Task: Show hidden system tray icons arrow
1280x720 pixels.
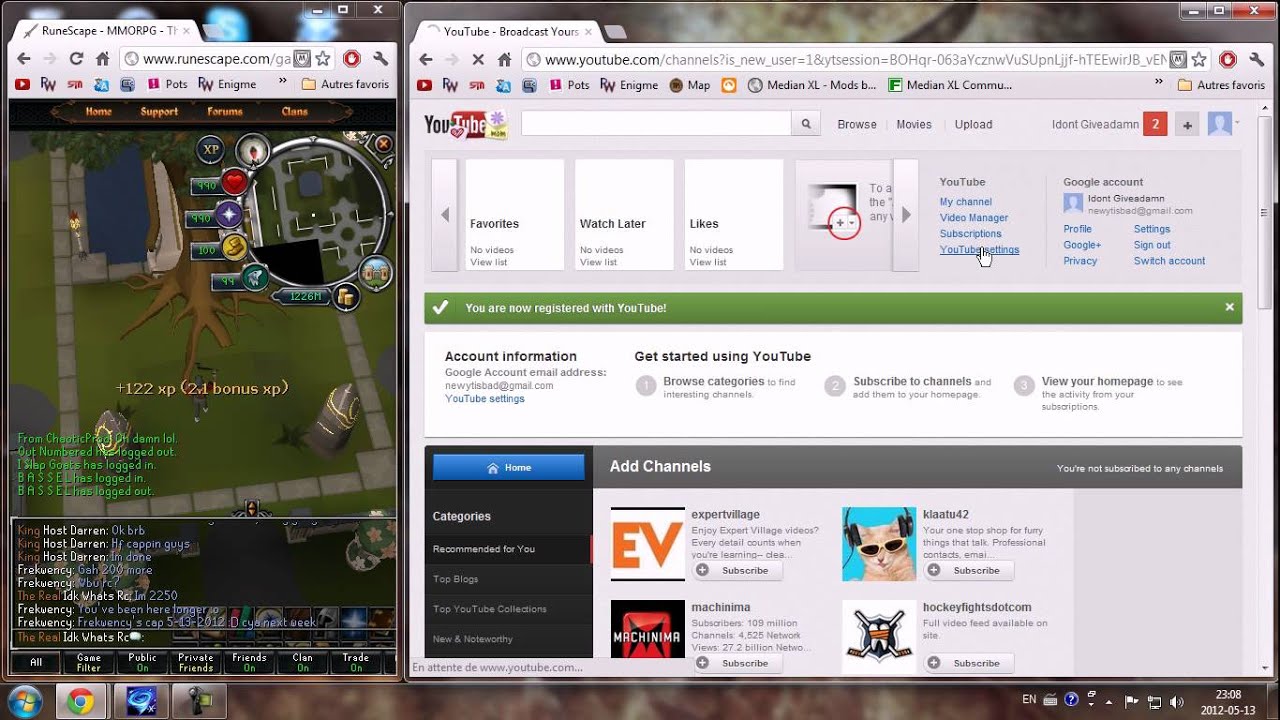Action: [x=1109, y=701]
